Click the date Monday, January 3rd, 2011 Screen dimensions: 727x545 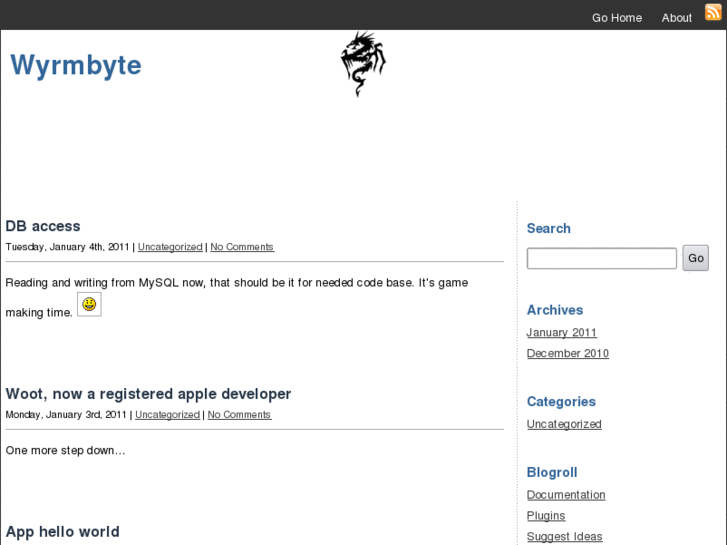pyautogui.click(x=66, y=415)
